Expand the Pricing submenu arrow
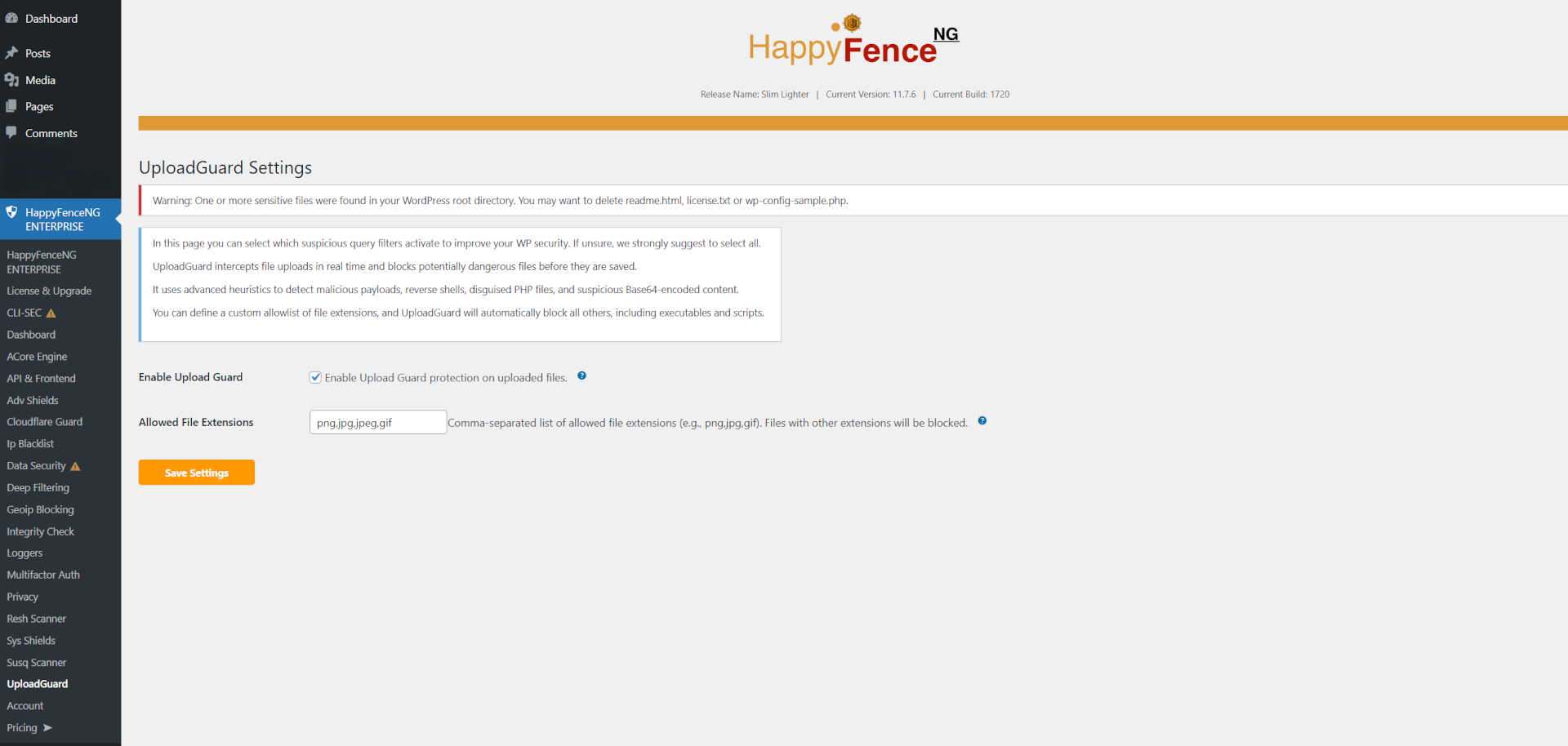Screen dimensions: 1568x746 pyautogui.click(x=49, y=728)
